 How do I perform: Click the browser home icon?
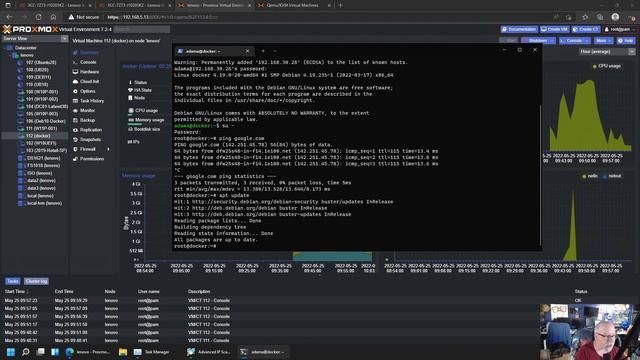coord(53,17)
